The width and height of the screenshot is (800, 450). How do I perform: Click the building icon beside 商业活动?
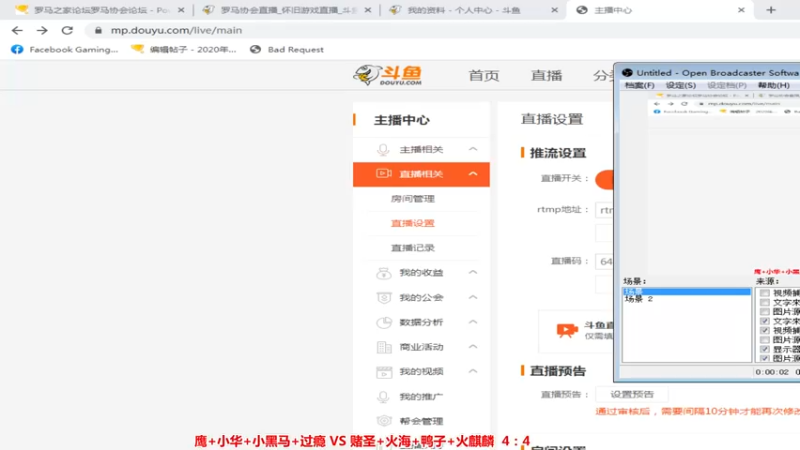click(384, 347)
